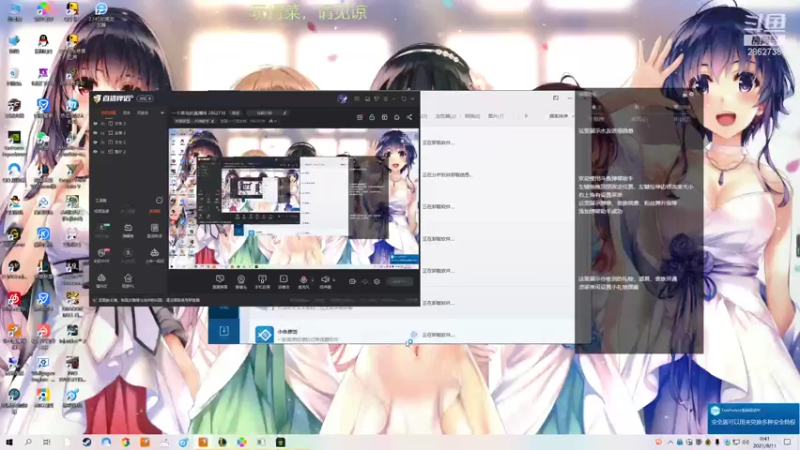800x450 pixels.
Task: Lock the third source row
Action: (x=103, y=142)
